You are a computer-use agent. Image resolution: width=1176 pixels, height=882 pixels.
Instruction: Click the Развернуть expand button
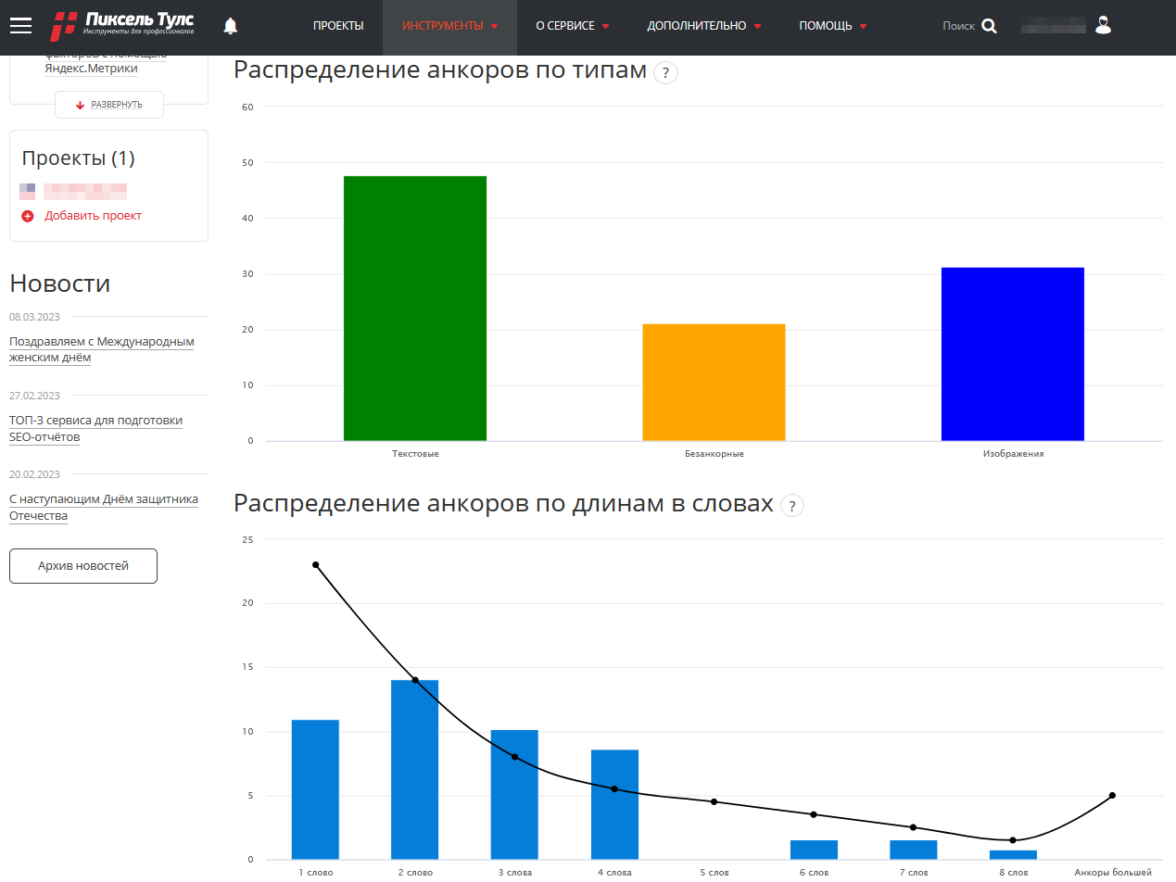(109, 105)
